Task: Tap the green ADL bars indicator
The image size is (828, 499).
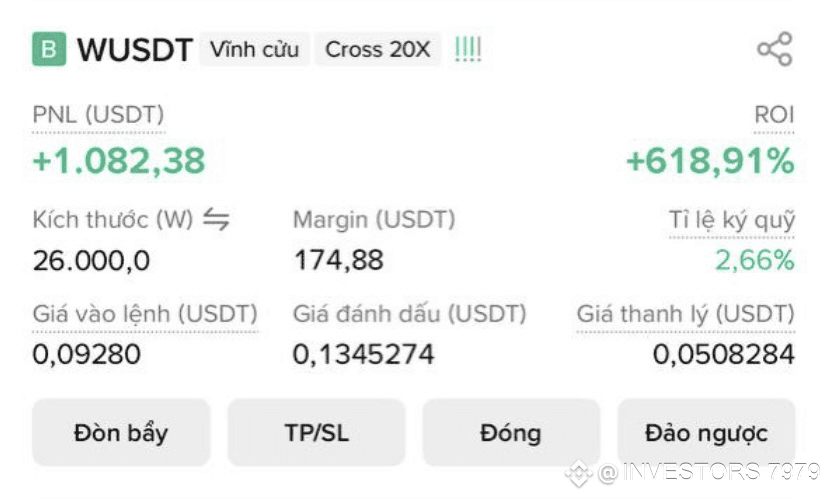Action: point(468,50)
